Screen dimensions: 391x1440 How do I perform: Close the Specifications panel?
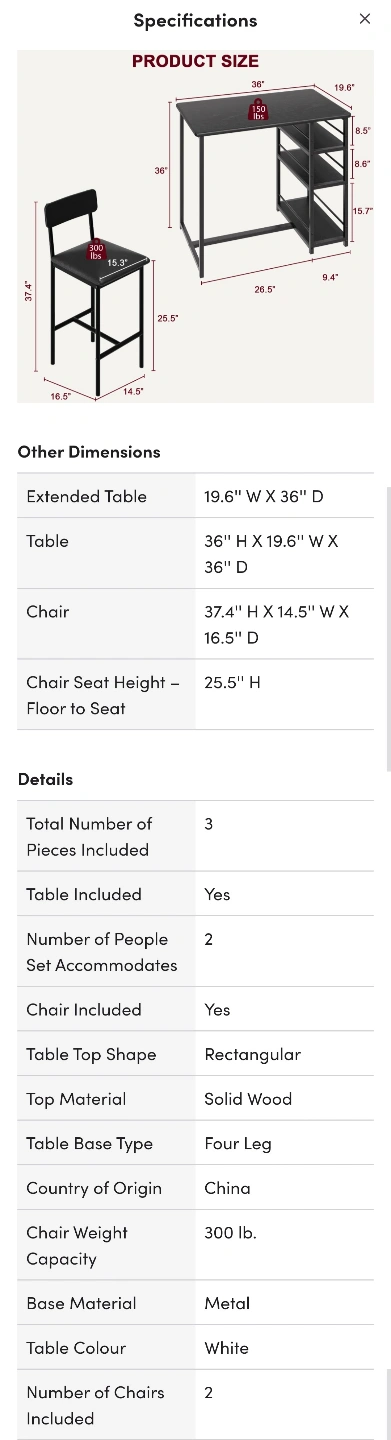pyautogui.click(x=365, y=19)
